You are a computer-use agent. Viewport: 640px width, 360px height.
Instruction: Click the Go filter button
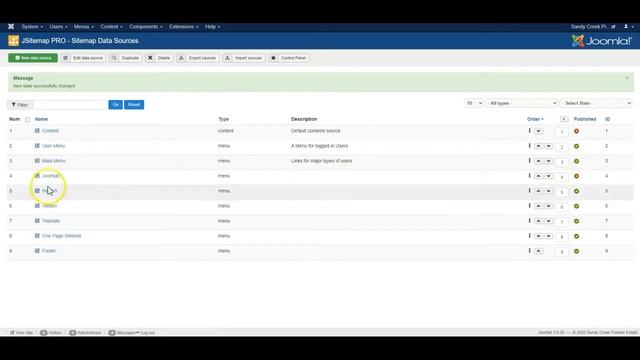116,104
